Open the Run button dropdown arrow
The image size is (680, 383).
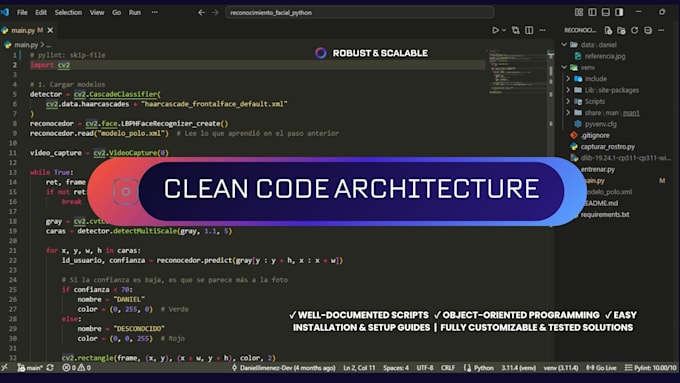pyautogui.click(x=504, y=30)
